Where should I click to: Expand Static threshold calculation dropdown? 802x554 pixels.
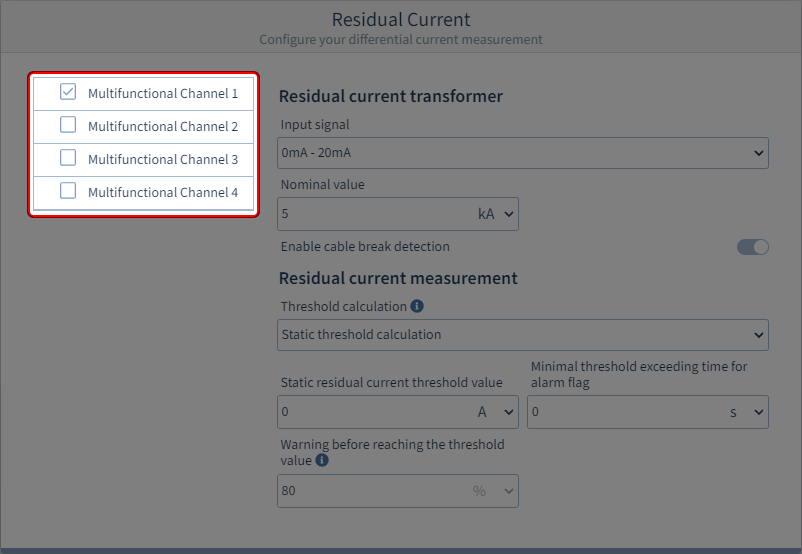pyautogui.click(x=522, y=334)
